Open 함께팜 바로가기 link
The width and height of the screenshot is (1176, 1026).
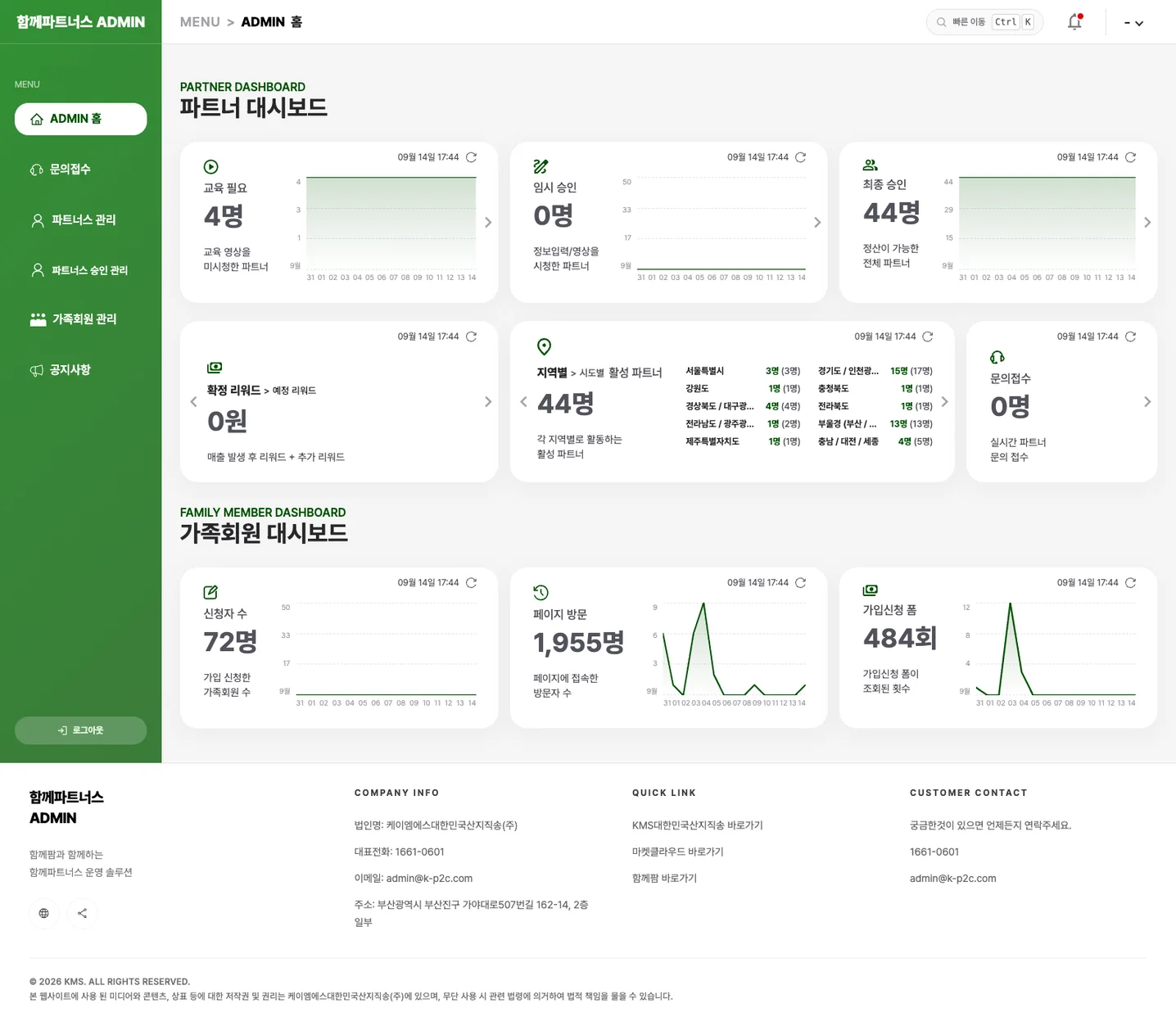click(x=664, y=878)
